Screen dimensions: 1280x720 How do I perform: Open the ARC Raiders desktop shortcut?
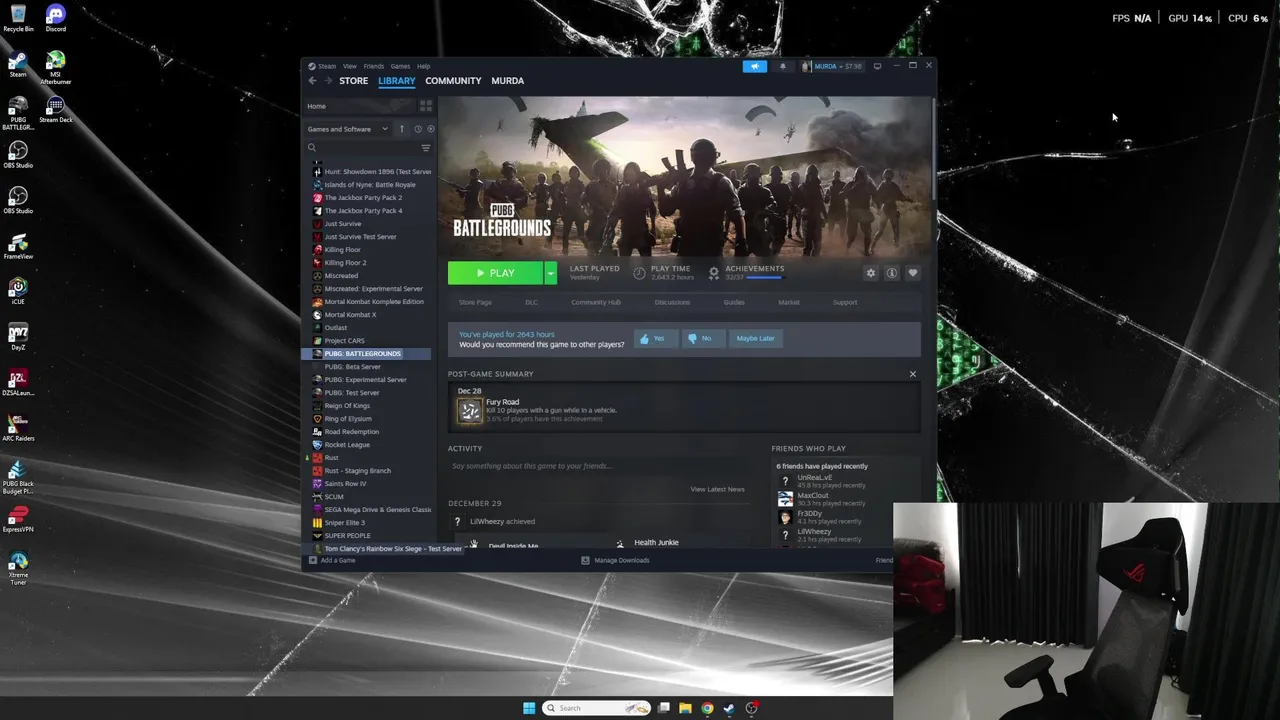[18, 426]
